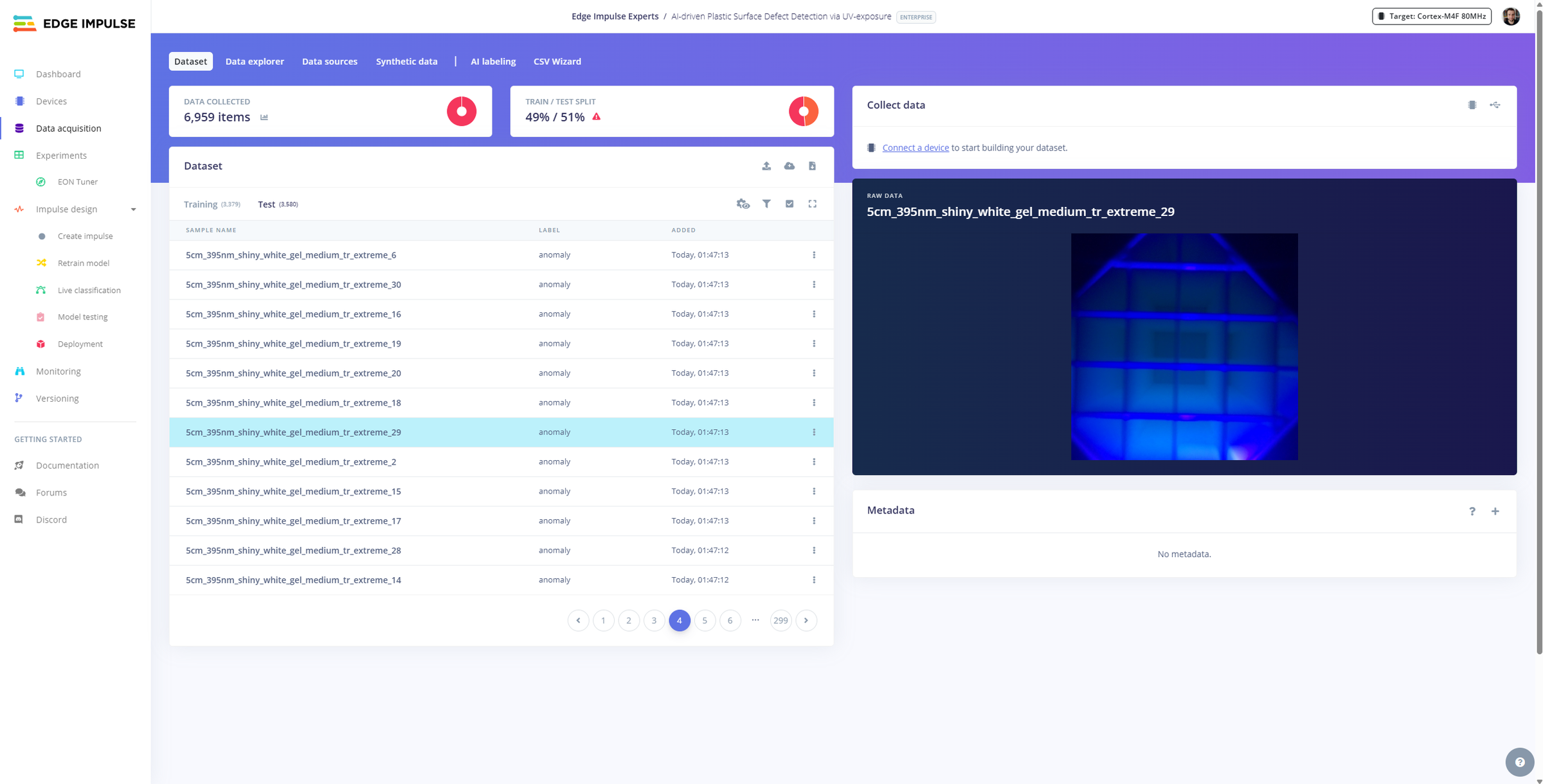Open options menu for sample extreme_29
This screenshot has width=1543, height=784.
pyautogui.click(x=814, y=432)
